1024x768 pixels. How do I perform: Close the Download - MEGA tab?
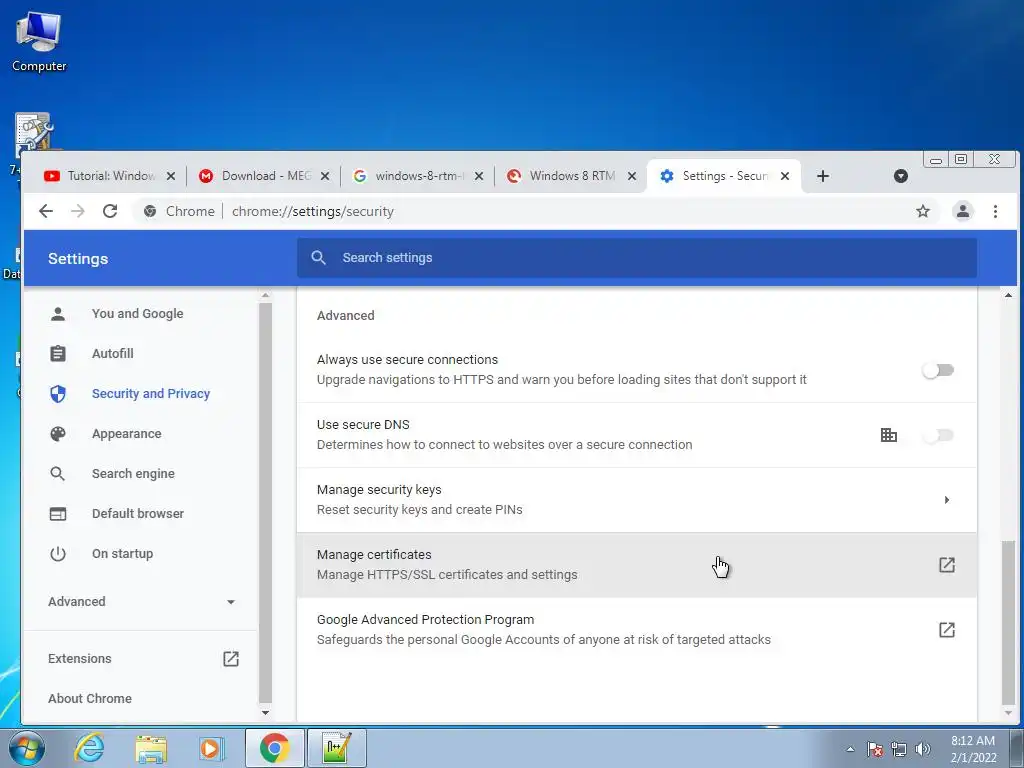pyautogui.click(x=325, y=176)
